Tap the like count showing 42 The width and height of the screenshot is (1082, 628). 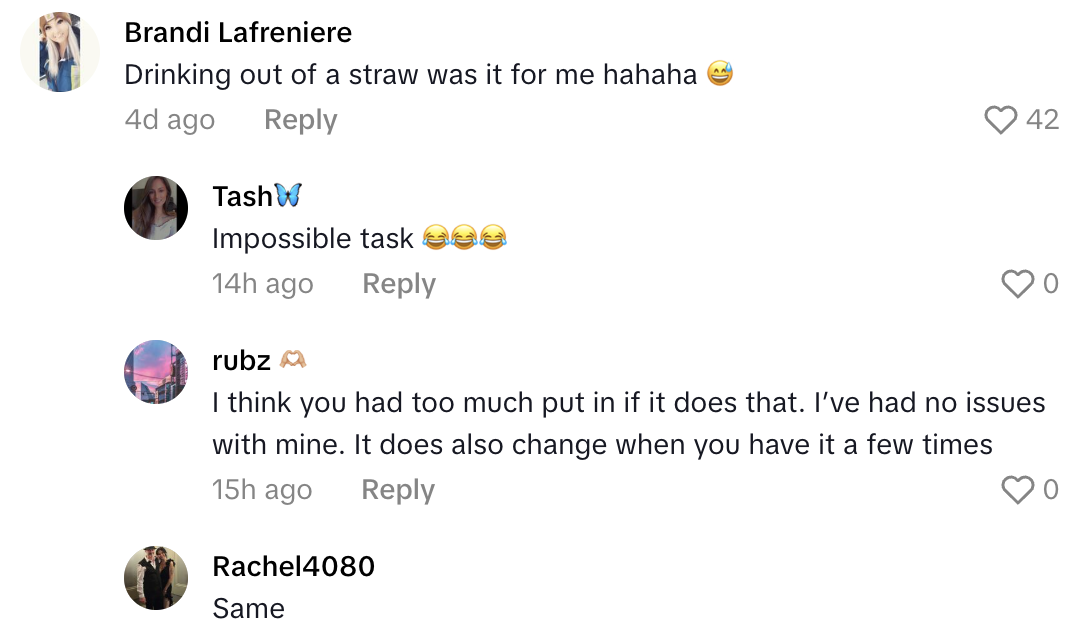[1040, 119]
